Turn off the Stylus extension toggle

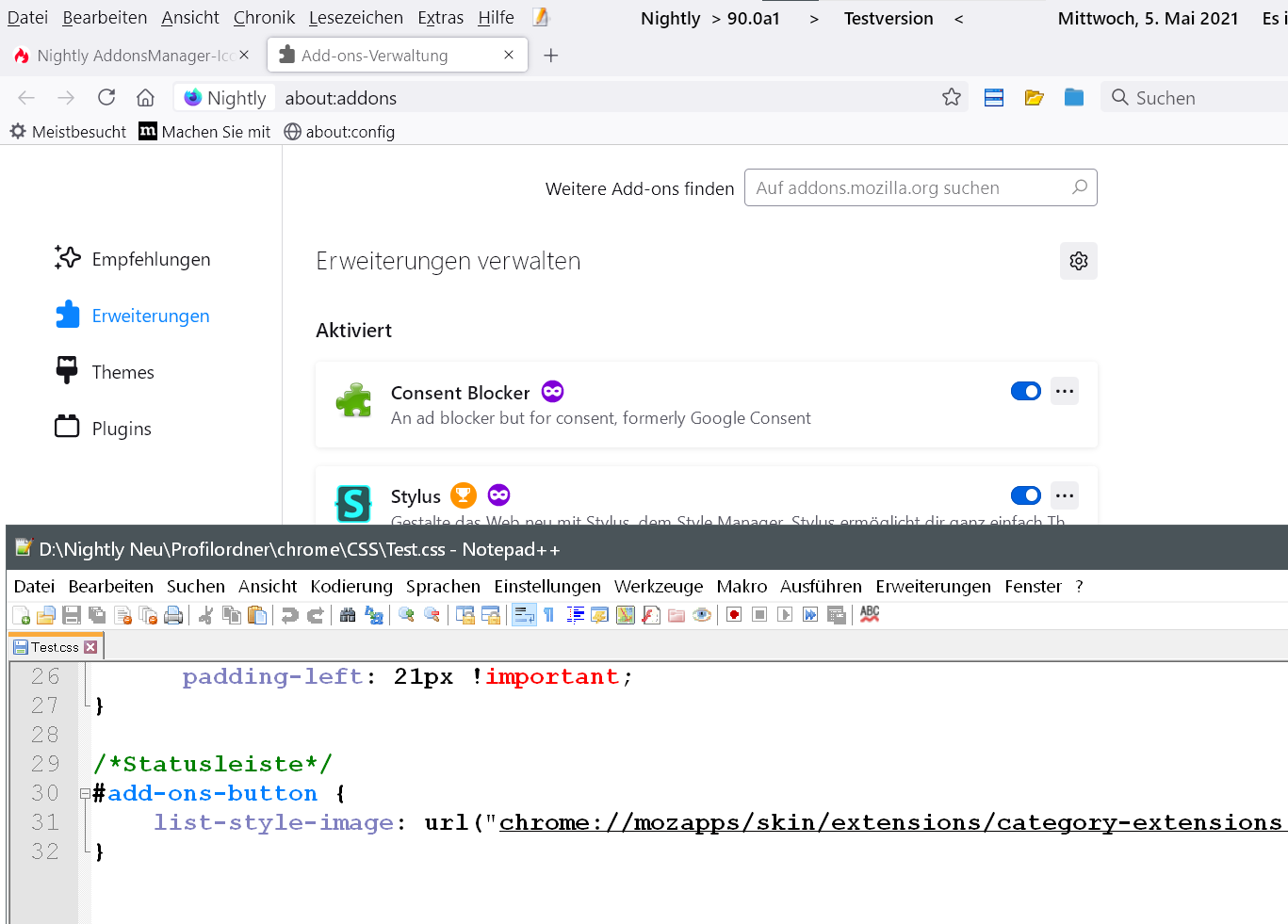tap(1025, 495)
